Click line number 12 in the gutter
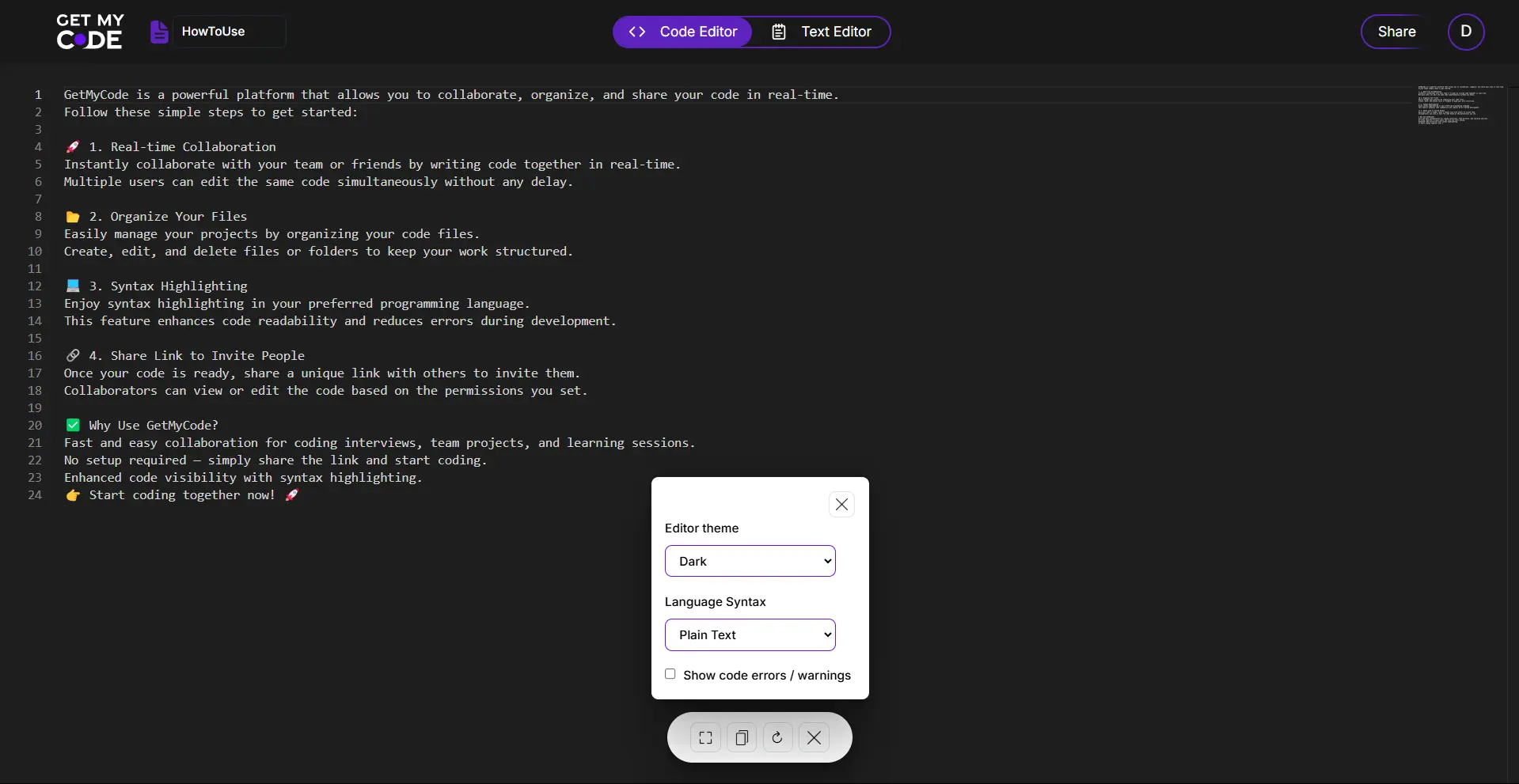This screenshot has height=784, width=1519. [x=35, y=286]
